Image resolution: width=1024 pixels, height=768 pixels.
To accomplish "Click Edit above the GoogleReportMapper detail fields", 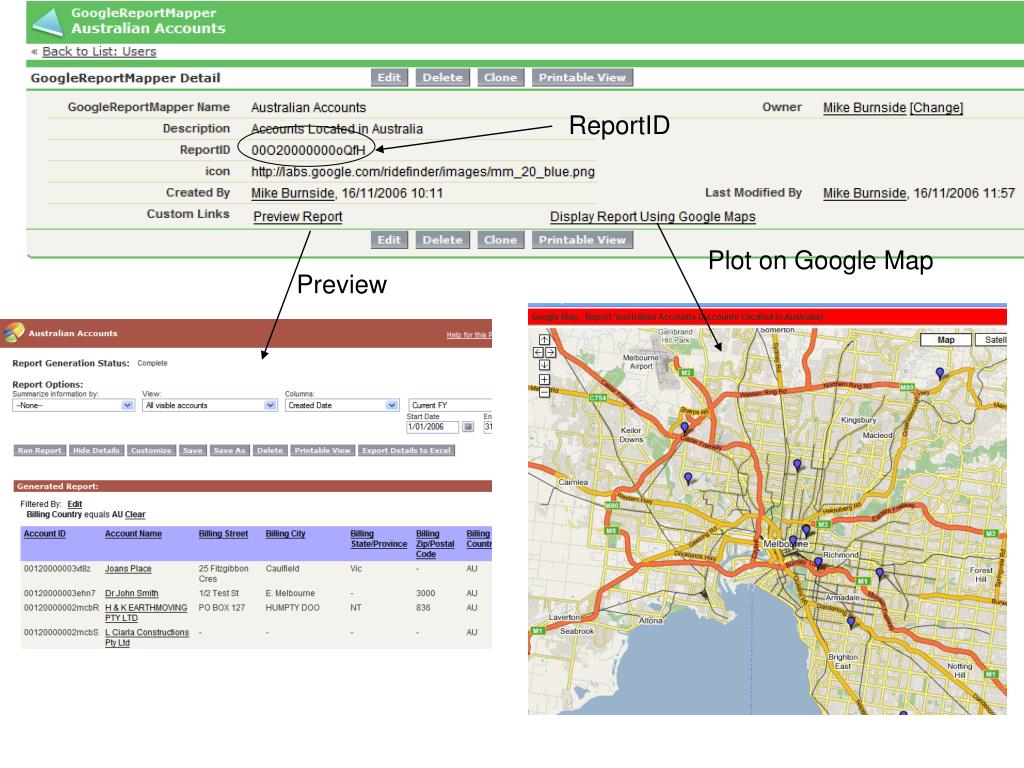I will pos(389,78).
